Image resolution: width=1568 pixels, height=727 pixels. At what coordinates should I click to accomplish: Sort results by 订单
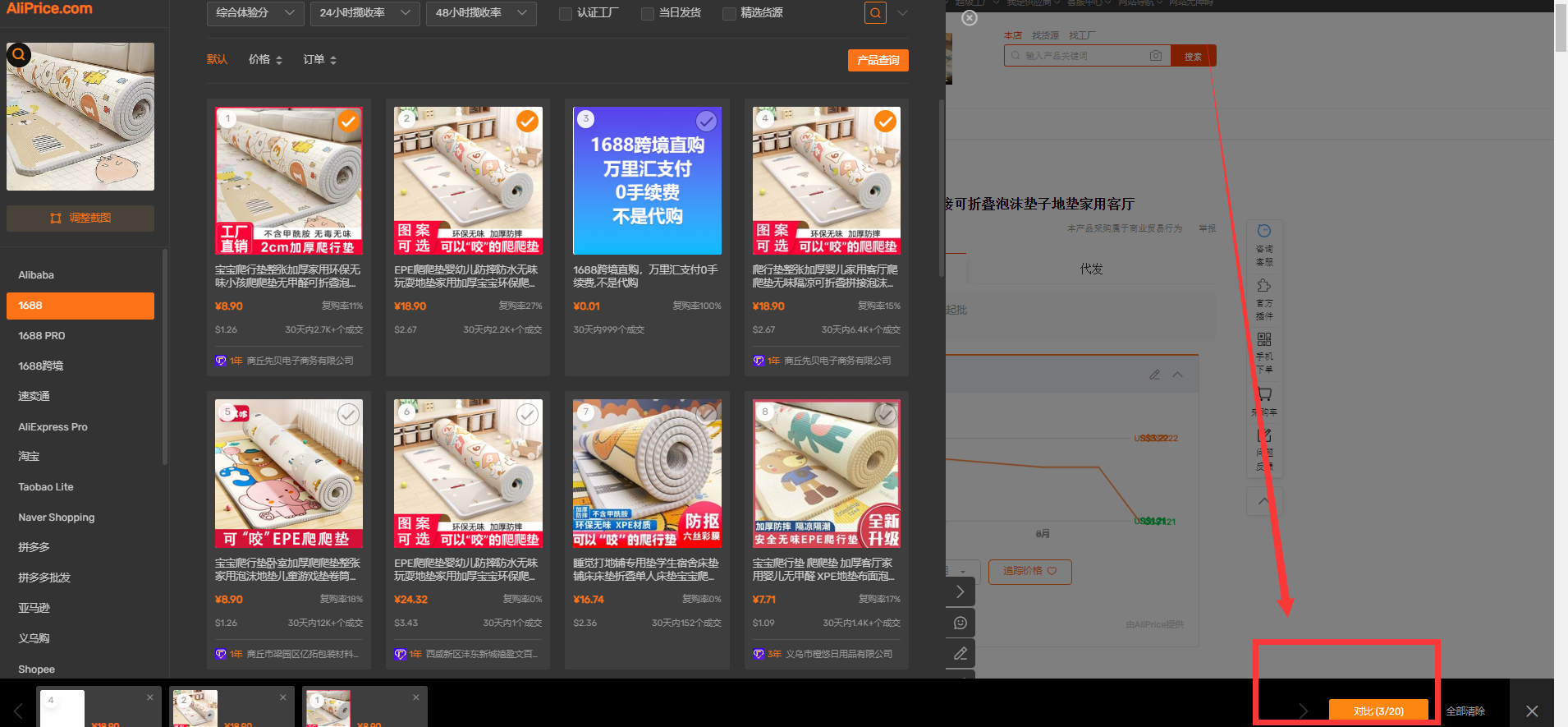tap(319, 59)
